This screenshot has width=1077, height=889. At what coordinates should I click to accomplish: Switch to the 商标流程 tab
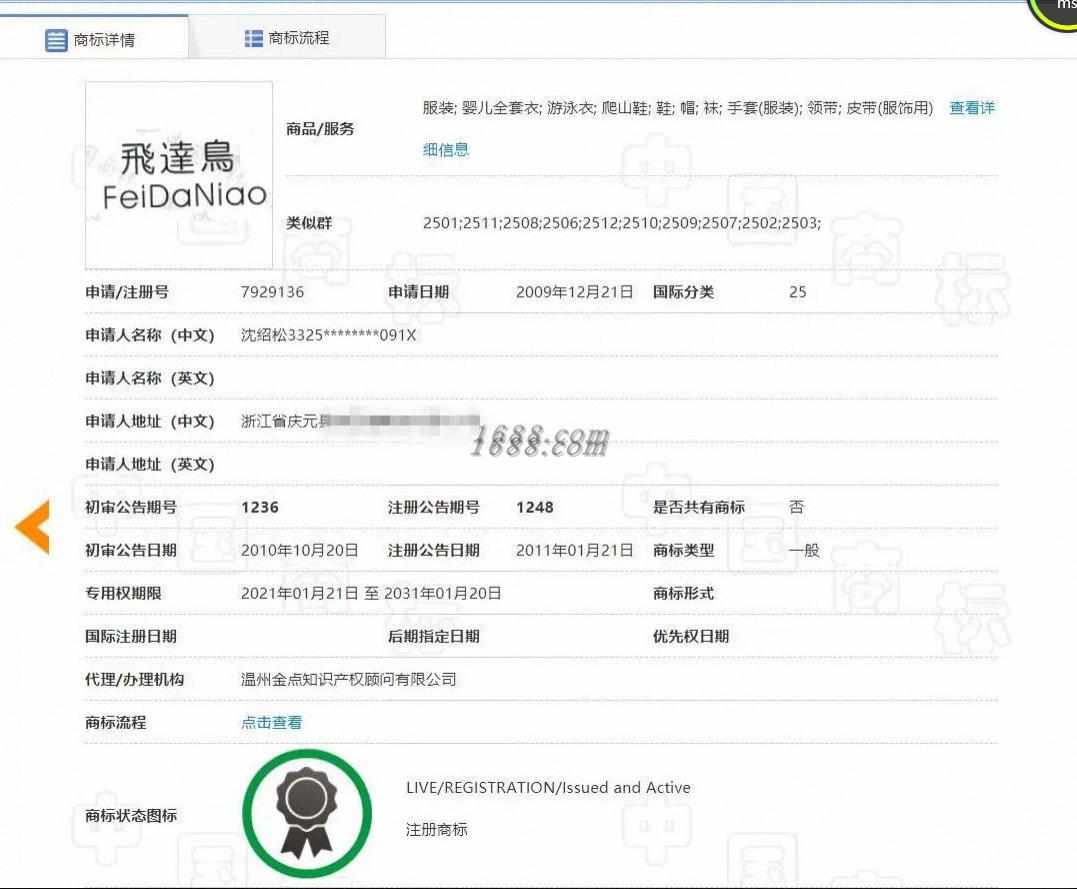pos(287,38)
